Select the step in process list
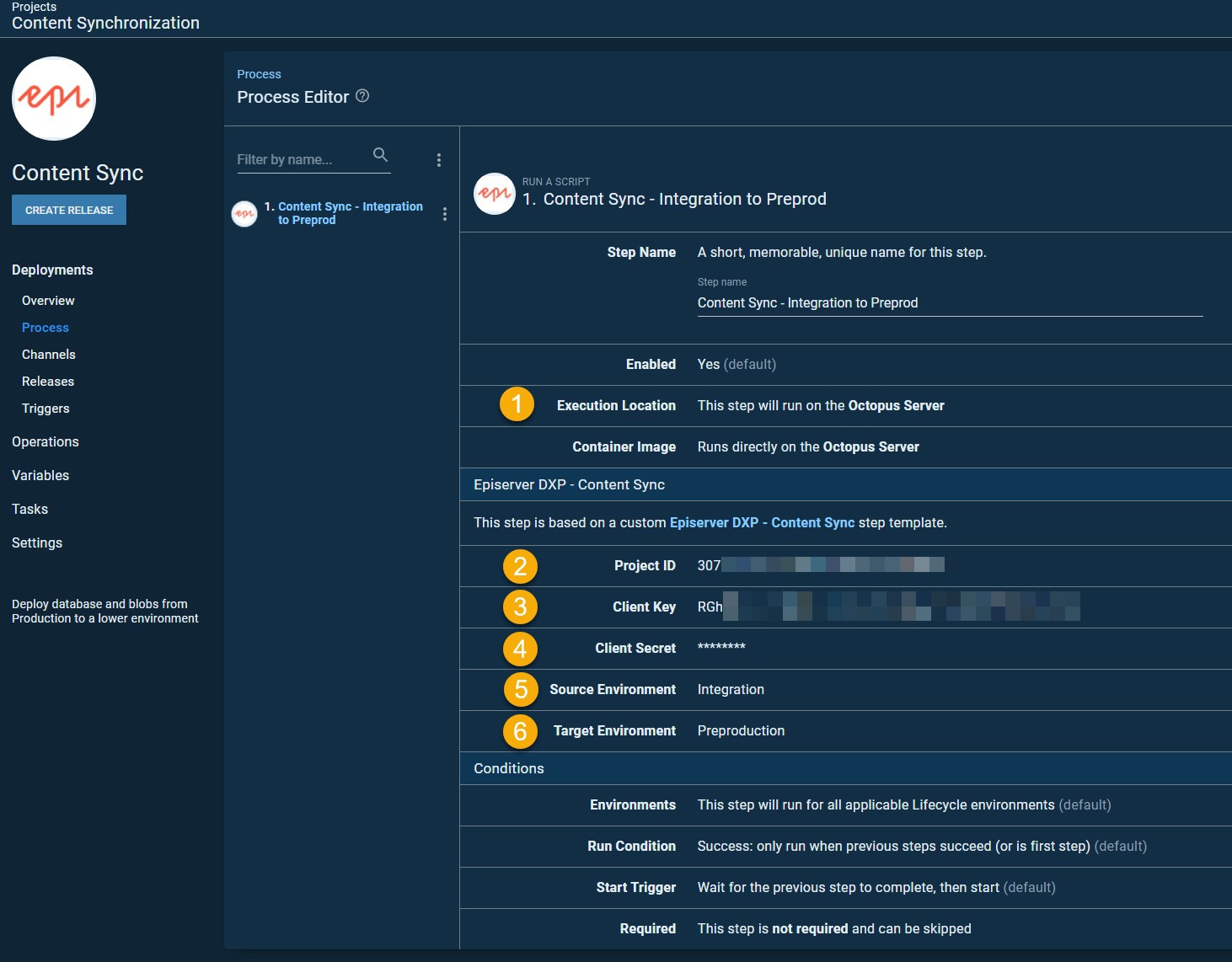Image resolution: width=1232 pixels, height=962 pixels. tap(350, 213)
